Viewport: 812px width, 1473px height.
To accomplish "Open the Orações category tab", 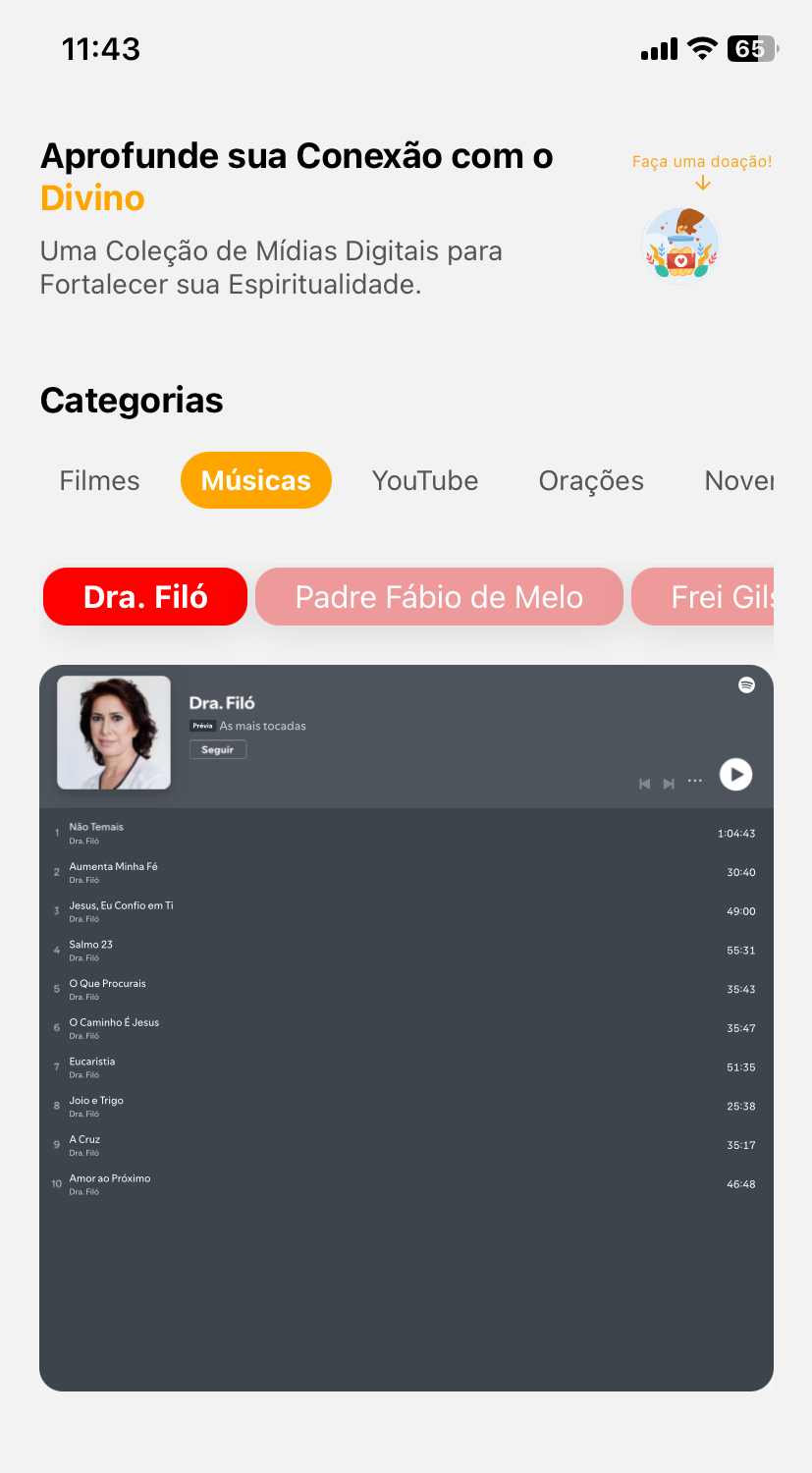I will coord(591,480).
